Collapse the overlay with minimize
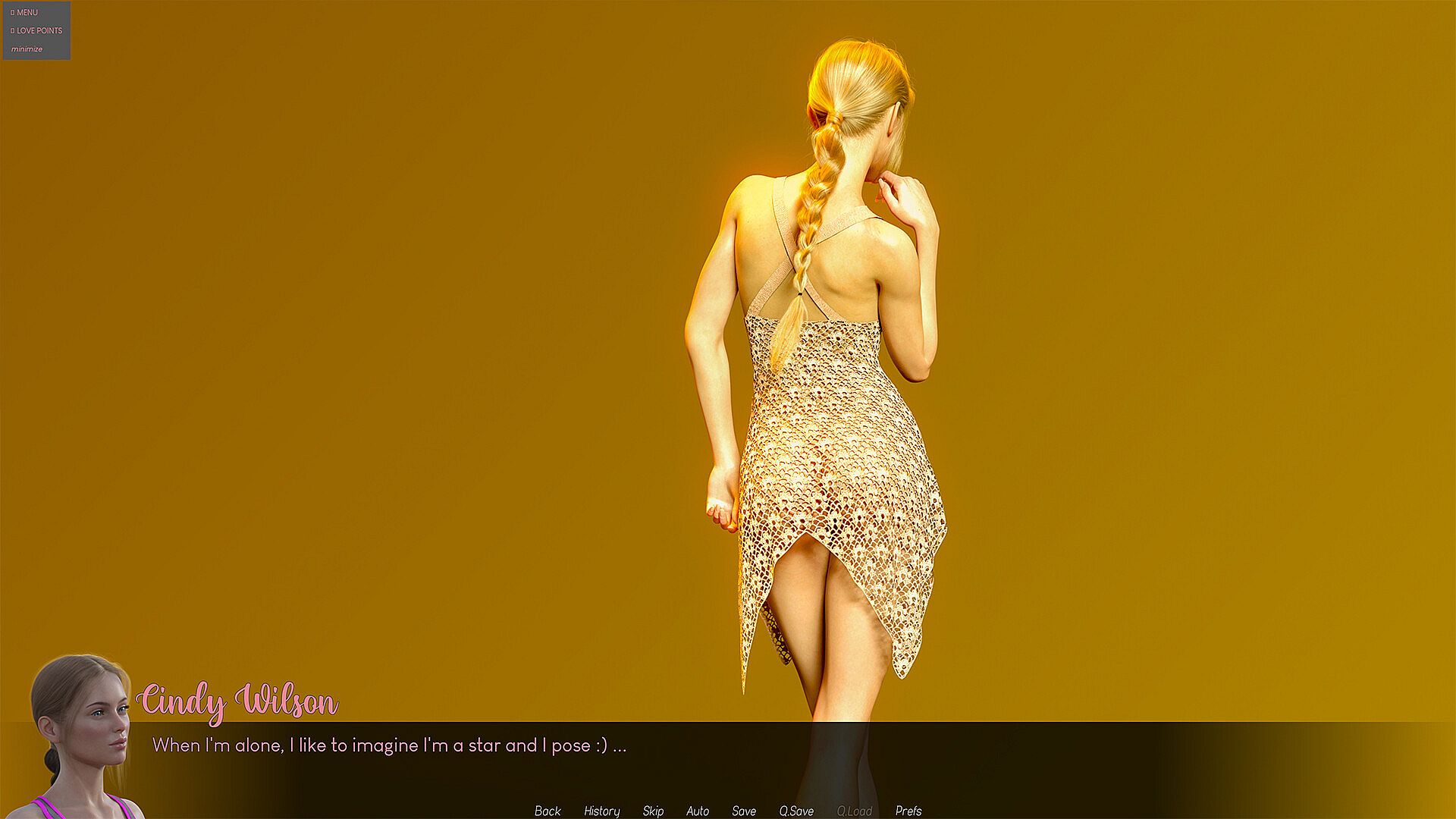 coord(27,49)
